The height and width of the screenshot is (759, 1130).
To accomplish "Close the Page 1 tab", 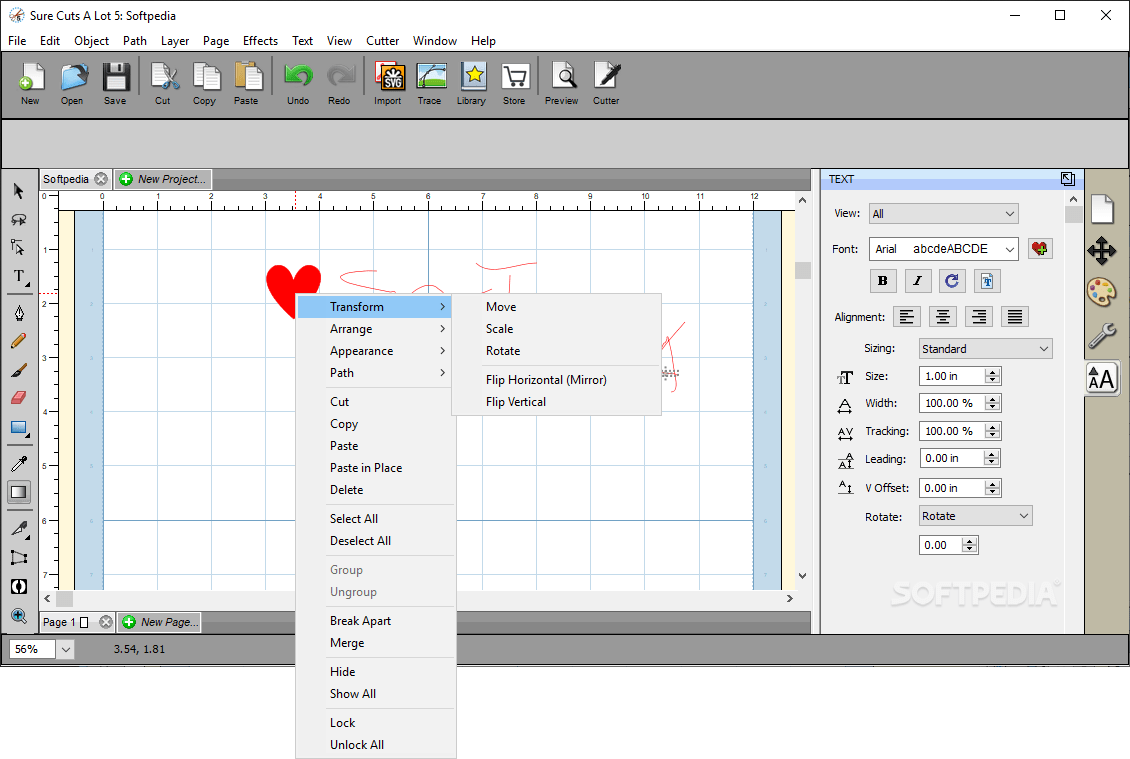I will coord(106,622).
